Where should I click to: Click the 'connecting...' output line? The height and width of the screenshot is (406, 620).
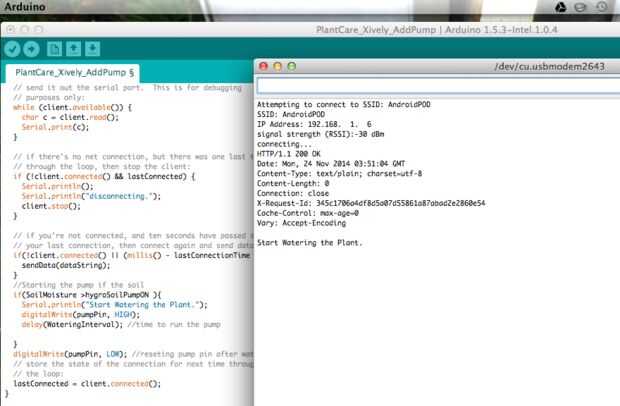click(x=284, y=144)
